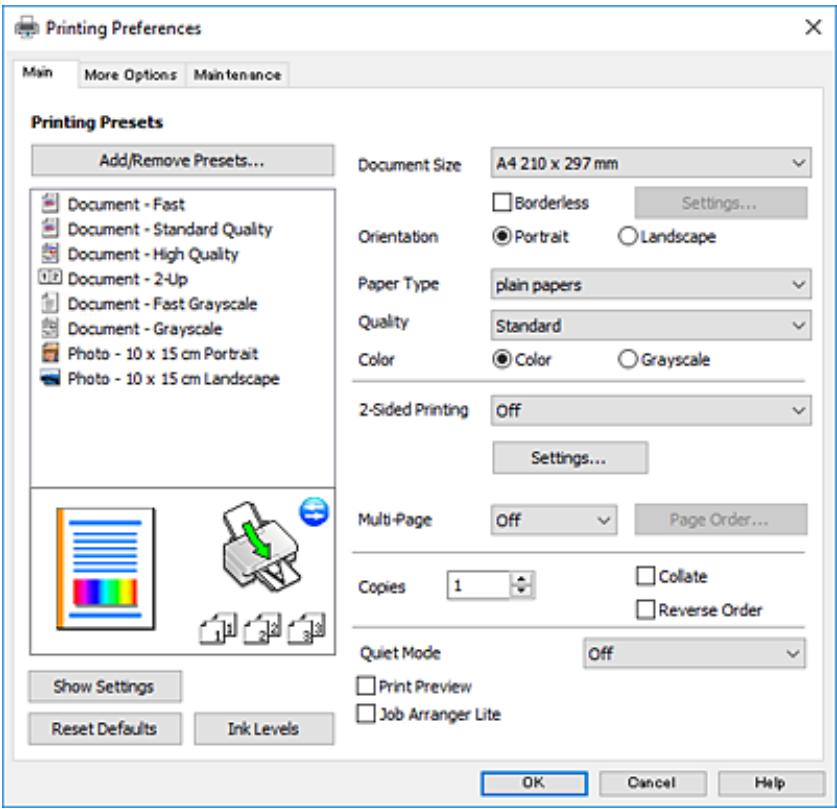Increase copies with the up spinner arrow
The width and height of the screenshot is (837, 809).
(522, 578)
